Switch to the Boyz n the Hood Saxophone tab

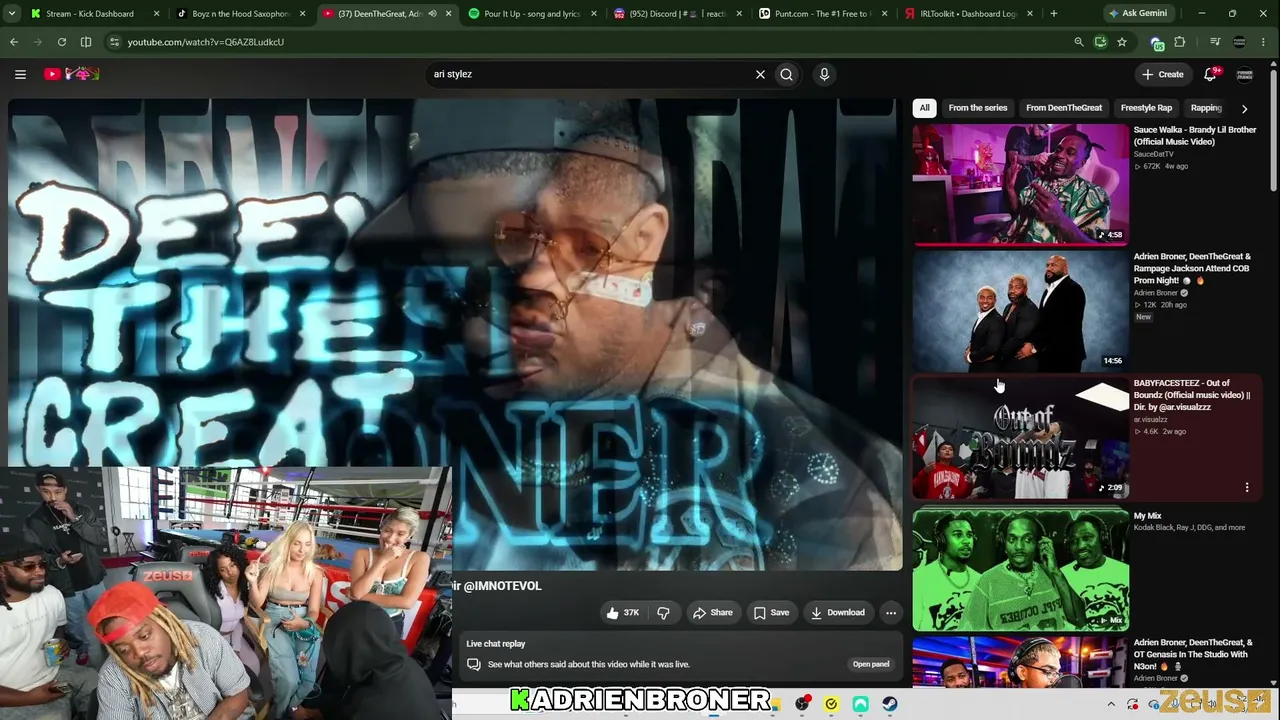240,14
